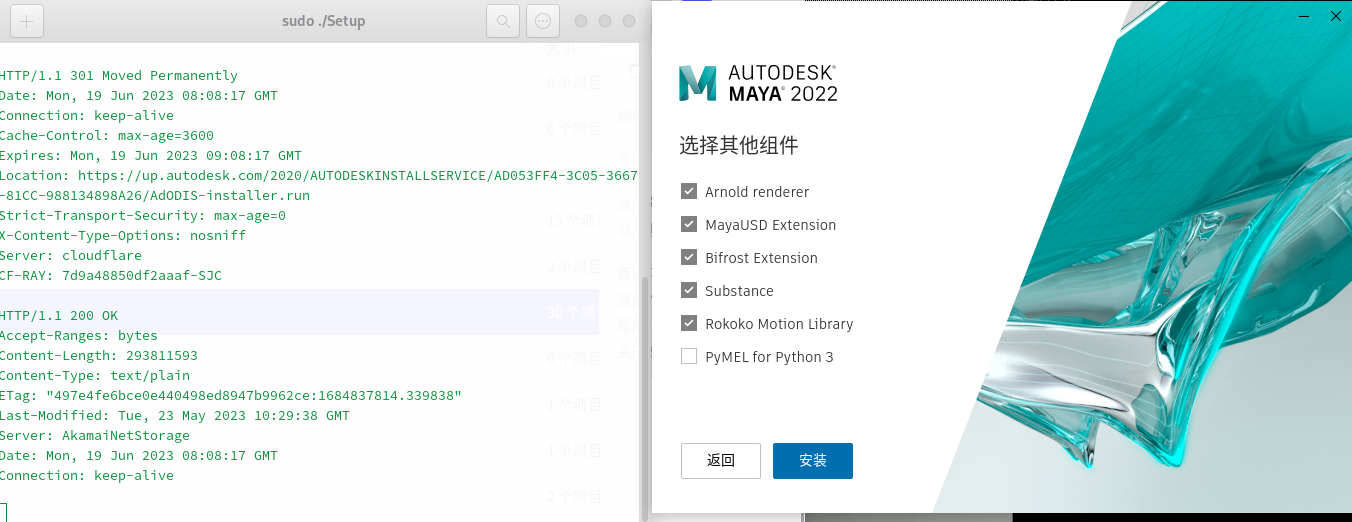The height and width of the screenshot is (522, 1352).
Task: Click the 'HTTP/1.1 301 Moved Permanently' line
Action: tap(119, 75)
